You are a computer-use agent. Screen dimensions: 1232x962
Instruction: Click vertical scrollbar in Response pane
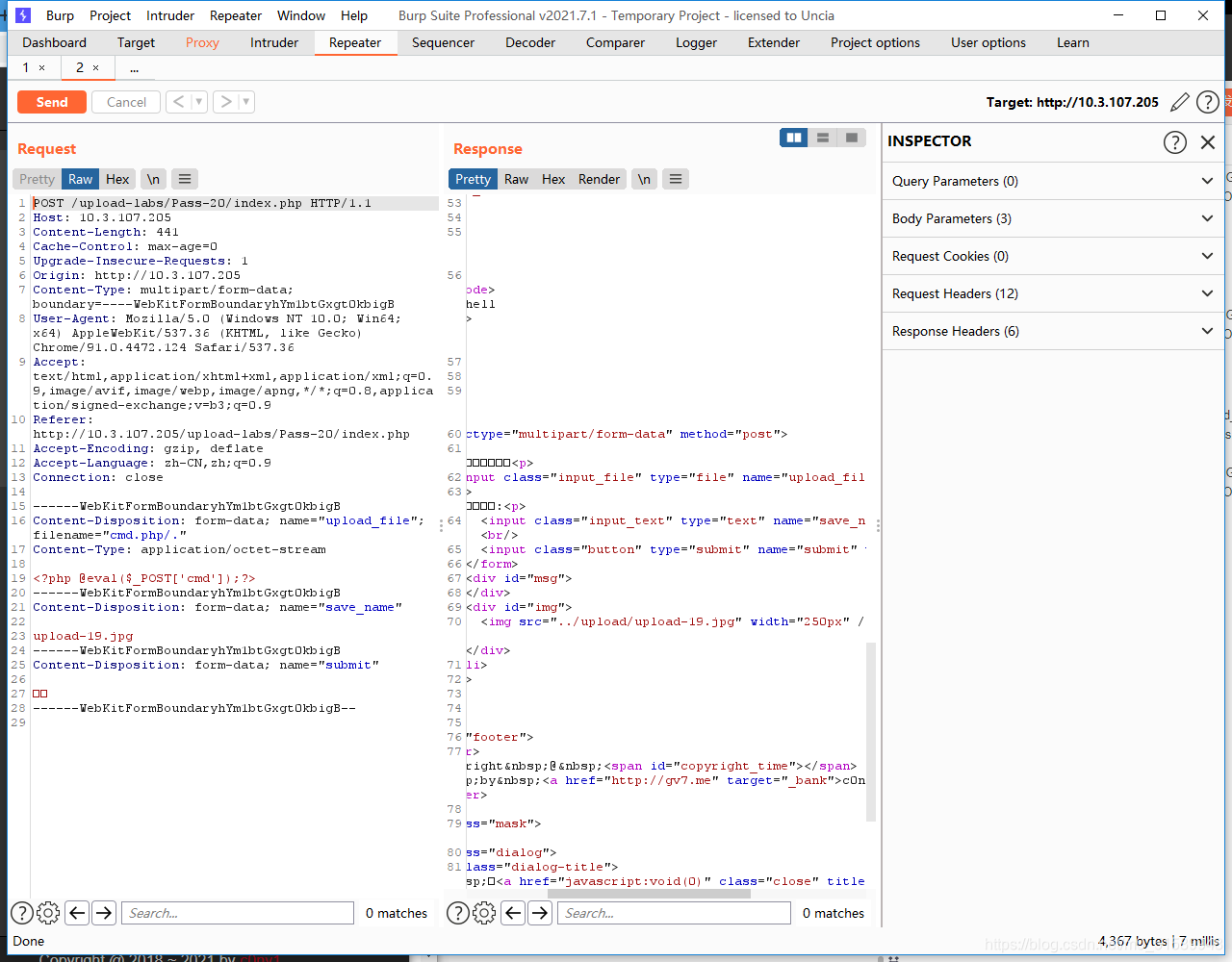(x=871, y=731)
